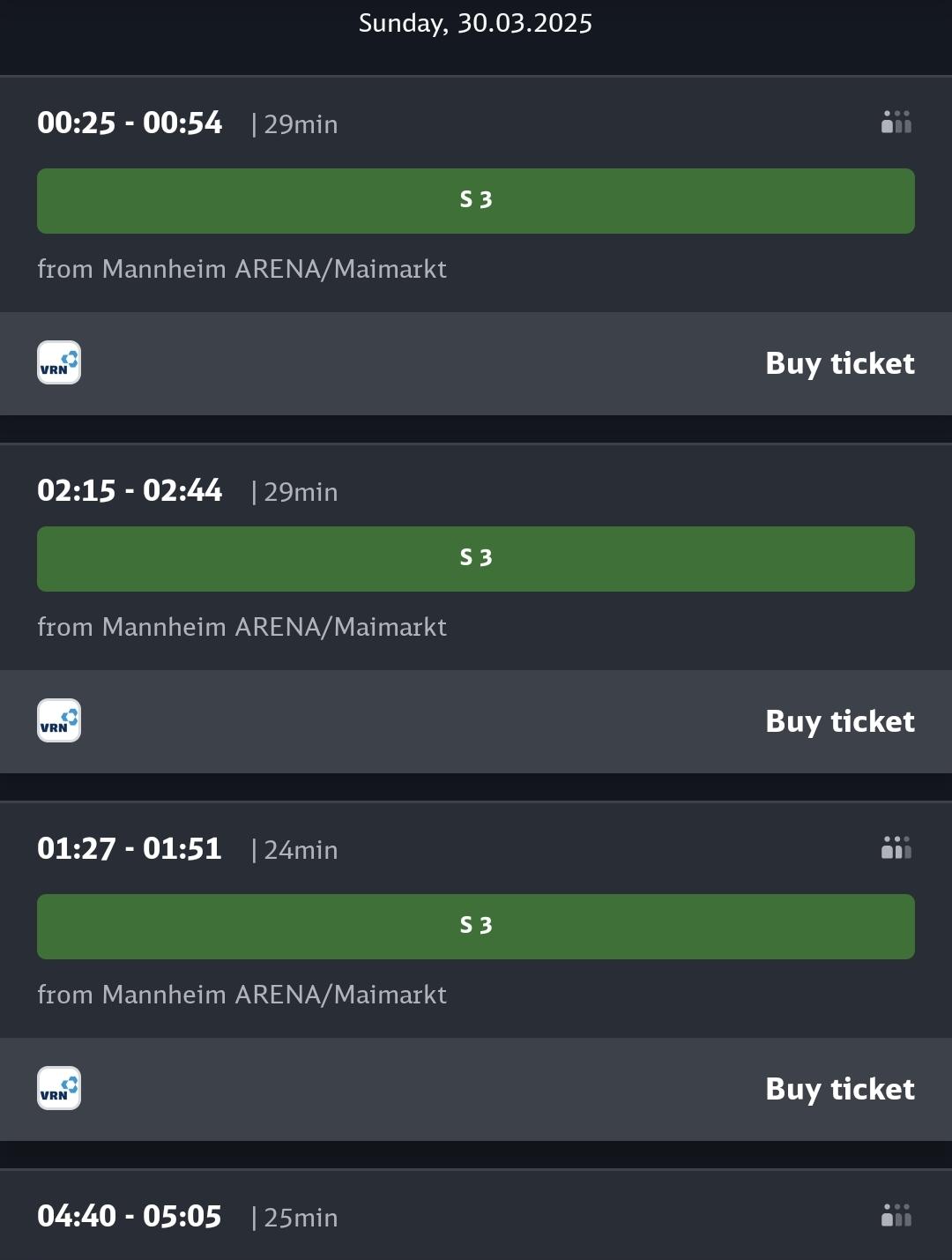Buy ticket for 01:27 - 01:51 trip
Image resolution: width=952 pixels, height=1260 pixels.
[x=840, y=1089]
